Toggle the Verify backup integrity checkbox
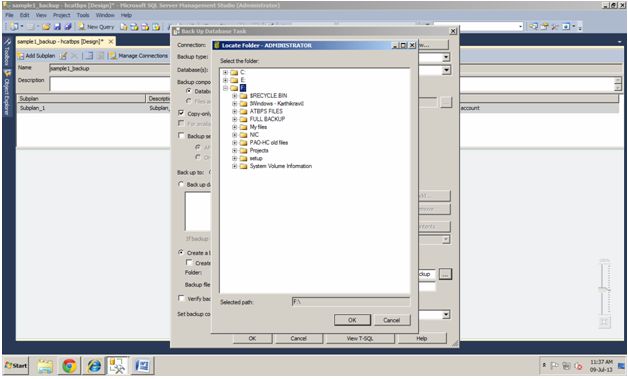This screenshot has height=379, width=628. point(181,298)
